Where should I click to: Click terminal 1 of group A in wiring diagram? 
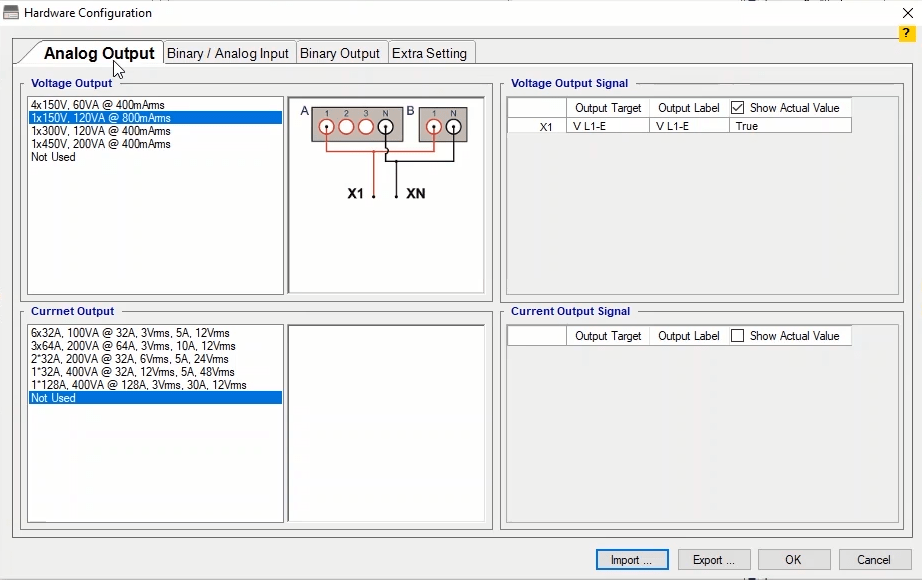[327, 127]
